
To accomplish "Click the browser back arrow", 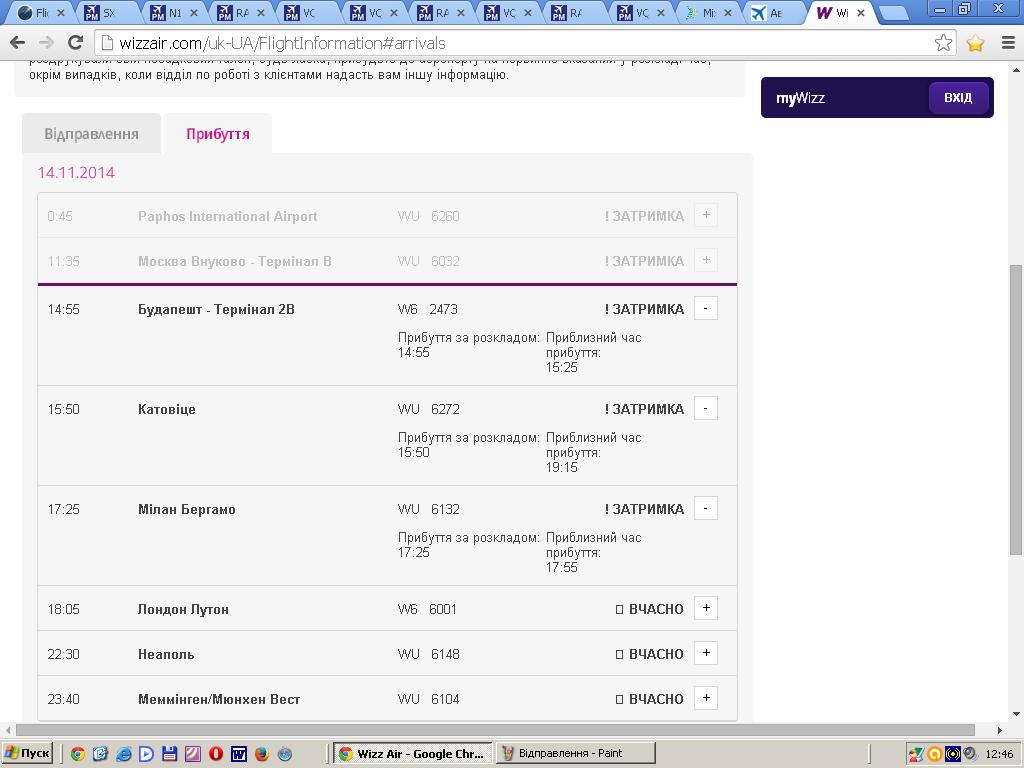I will coord(17,43).
